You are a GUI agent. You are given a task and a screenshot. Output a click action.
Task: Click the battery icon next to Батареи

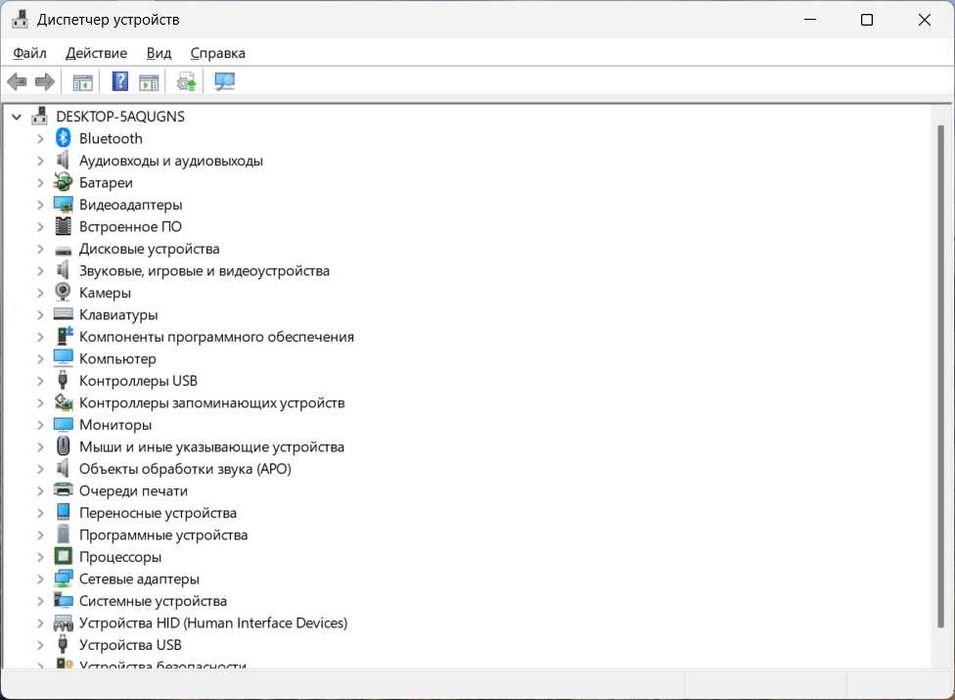coord(63,182)
